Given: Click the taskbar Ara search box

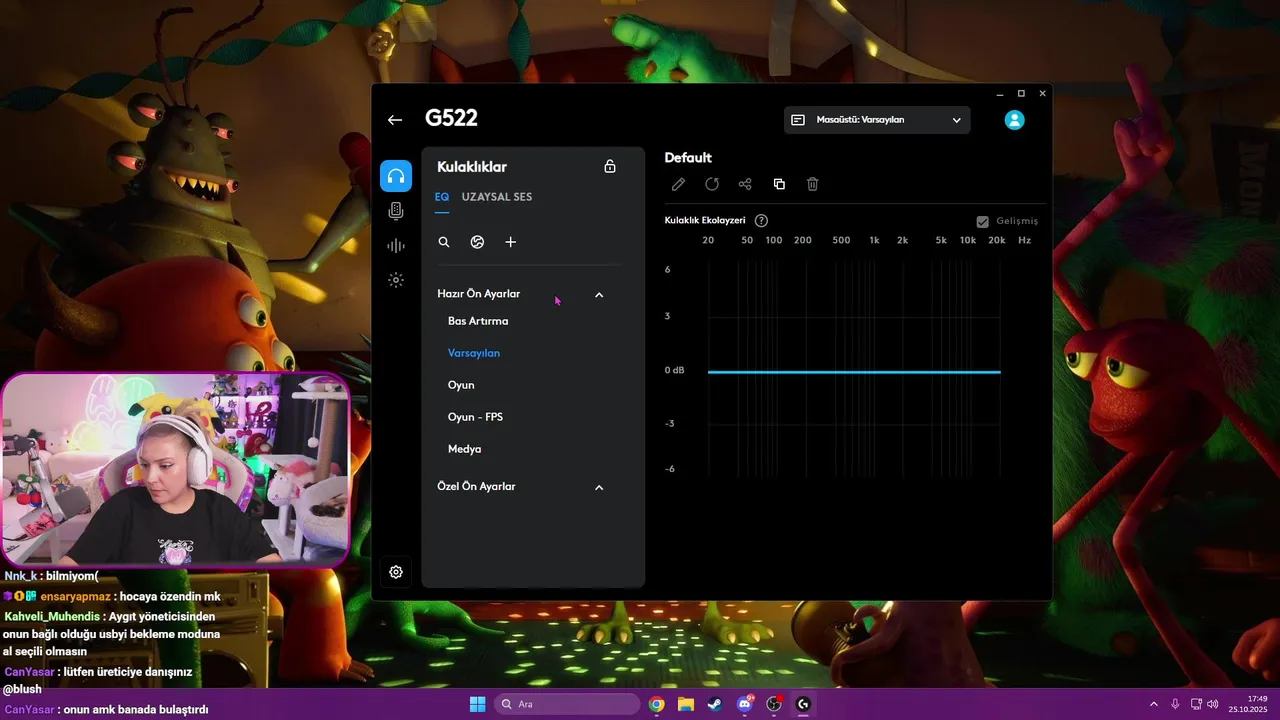Looking at the screenshot, I should [567, 704].
